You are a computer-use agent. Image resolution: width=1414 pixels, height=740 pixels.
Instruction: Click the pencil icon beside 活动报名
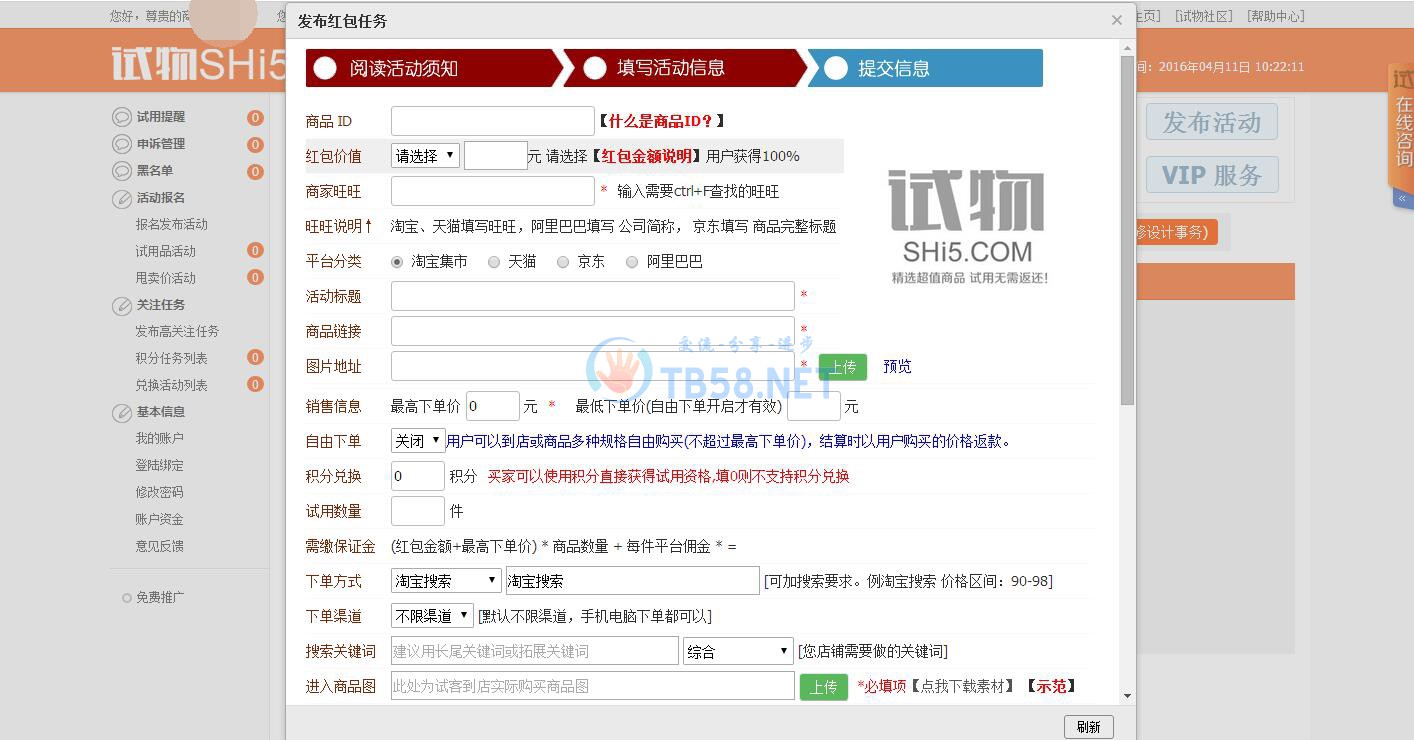pyautogui.click(x=122, y=198)
